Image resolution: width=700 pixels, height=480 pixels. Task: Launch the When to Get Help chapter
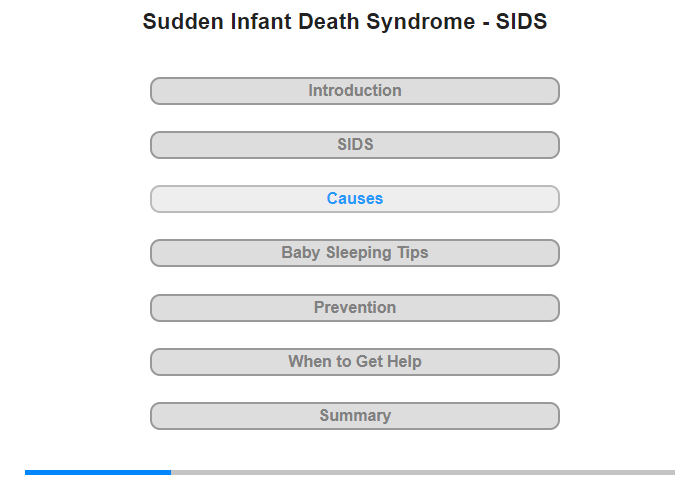pos(354,362)
